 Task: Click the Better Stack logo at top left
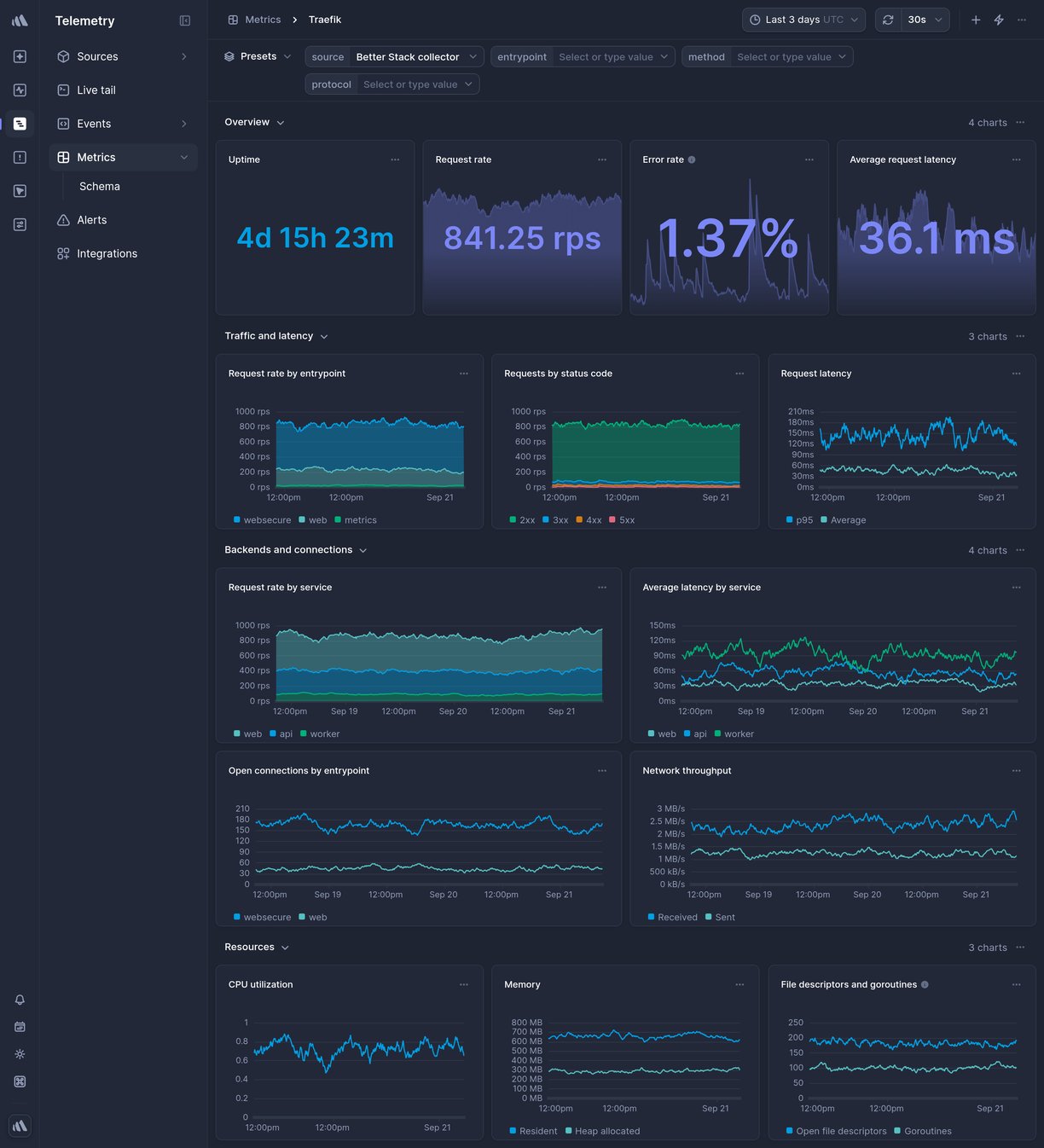[20, 20]
